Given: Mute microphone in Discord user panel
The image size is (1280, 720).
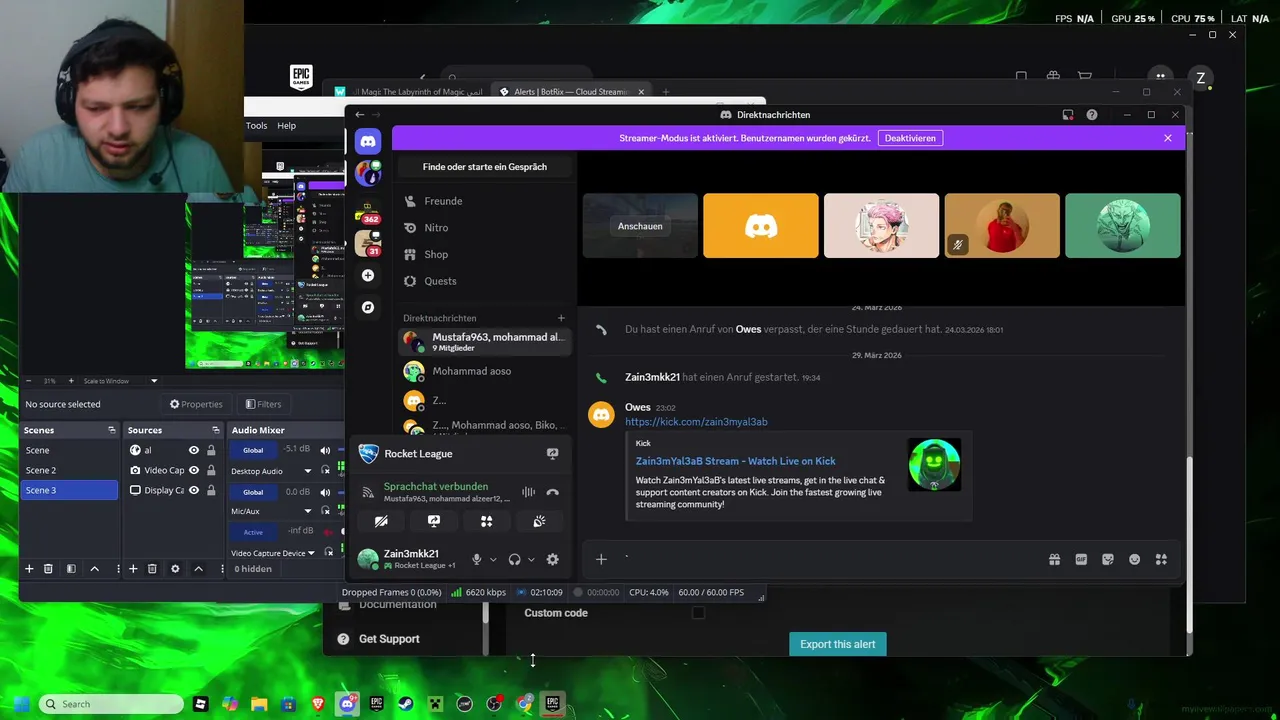Looking at the screenshot, I should point(477,560).
